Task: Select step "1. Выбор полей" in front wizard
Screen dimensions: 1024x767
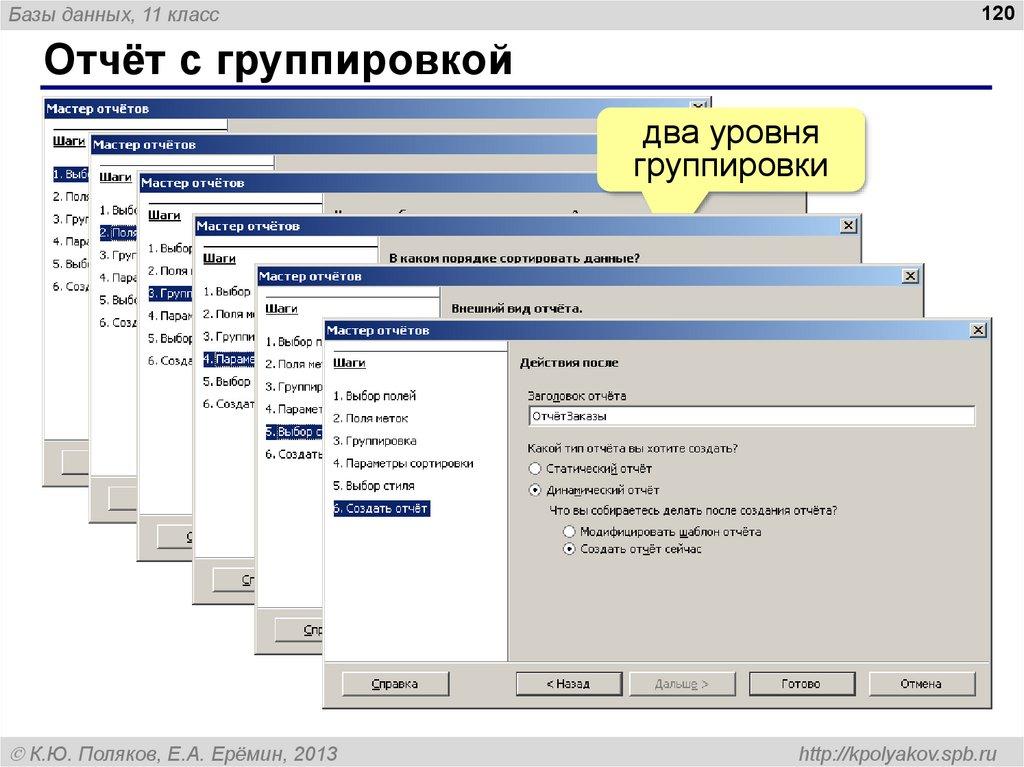Action: point(375,394)
